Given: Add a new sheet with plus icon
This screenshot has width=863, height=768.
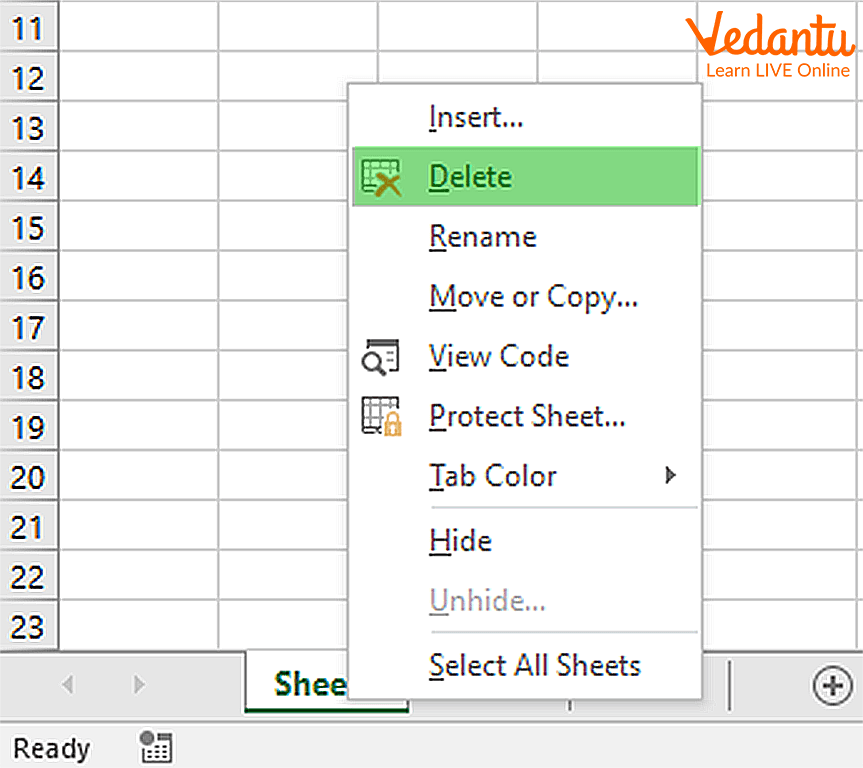Looking at the screenshot, I should (x=832, y=685).
